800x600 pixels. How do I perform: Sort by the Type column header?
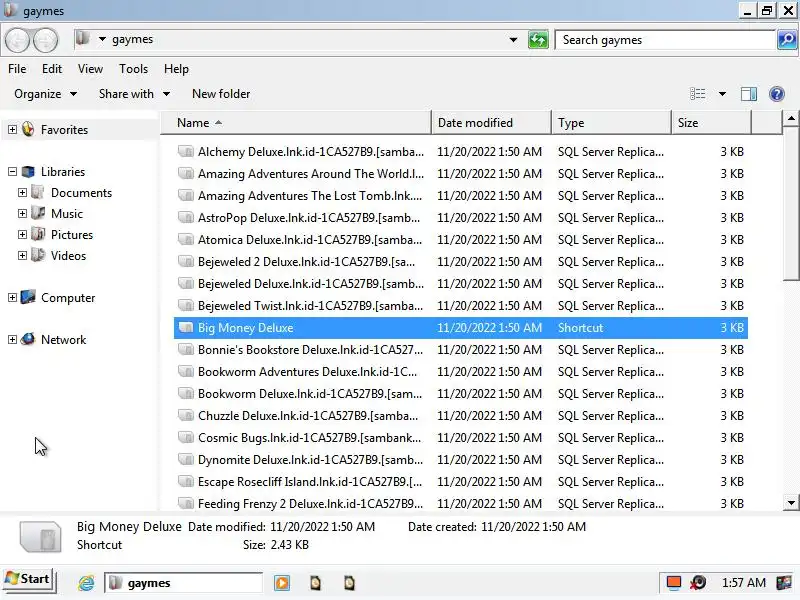pos(612,123)
